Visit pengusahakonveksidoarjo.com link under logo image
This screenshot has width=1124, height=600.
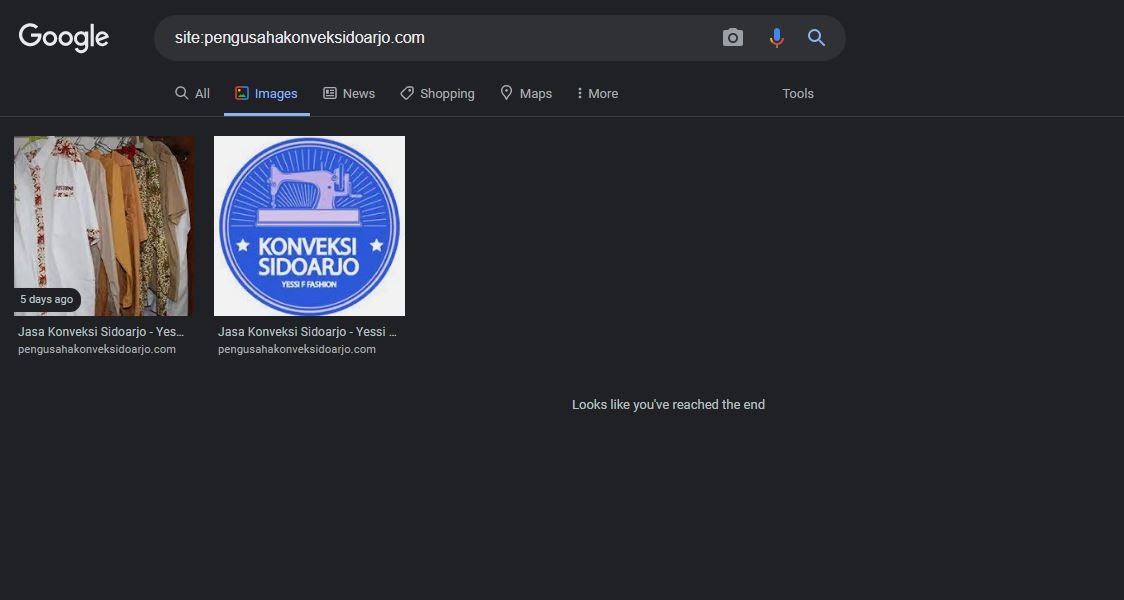click(x=297, y=349)
